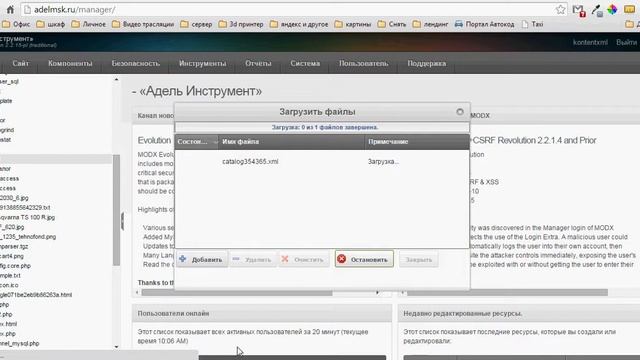Close the upload files dialog
This screenshot has height=360, width=640.
[460, 111]
